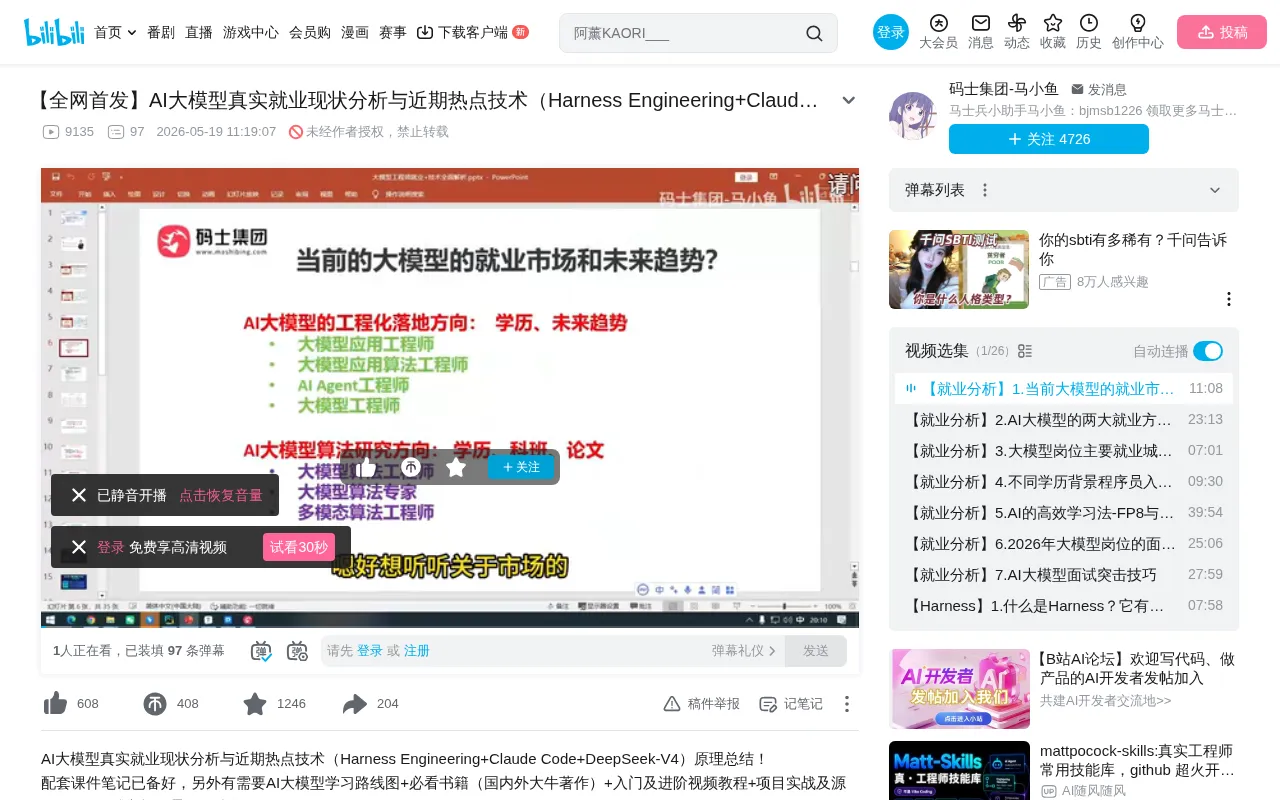Click 试看30秒 trial button
The image size is (1280, 800).
coord(299,547)
